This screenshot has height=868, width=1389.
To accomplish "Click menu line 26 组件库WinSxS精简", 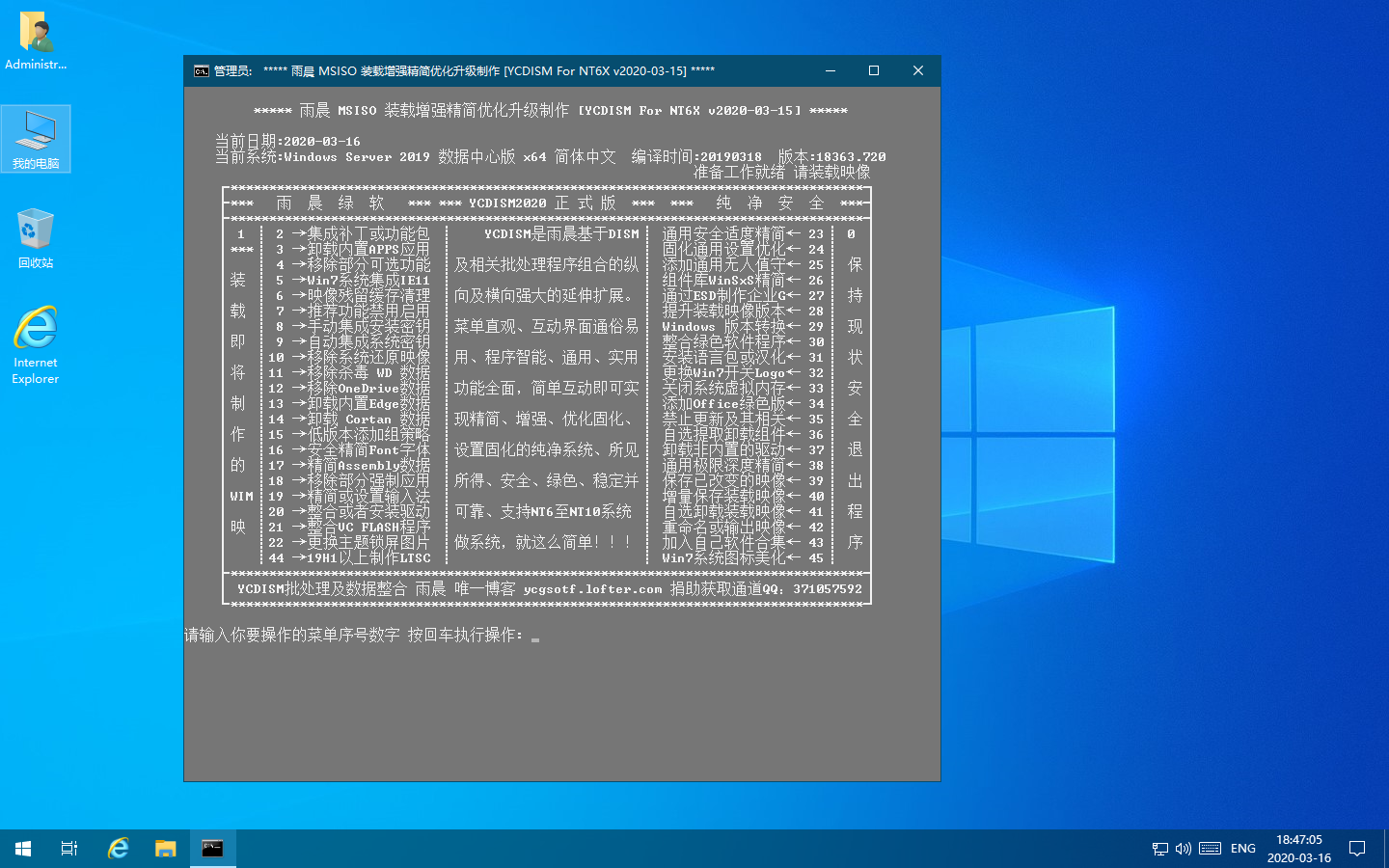I will (743, 281).
